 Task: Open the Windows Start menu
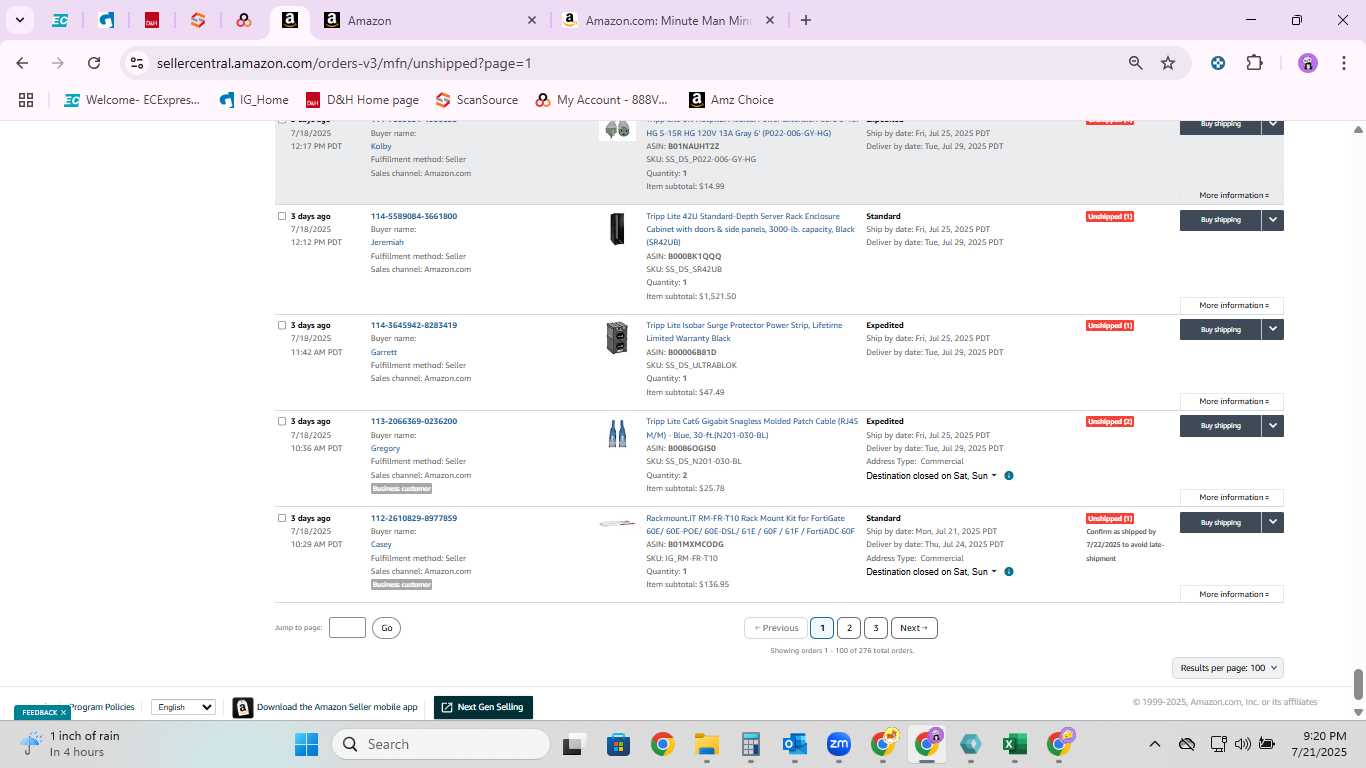coord(306,744)
